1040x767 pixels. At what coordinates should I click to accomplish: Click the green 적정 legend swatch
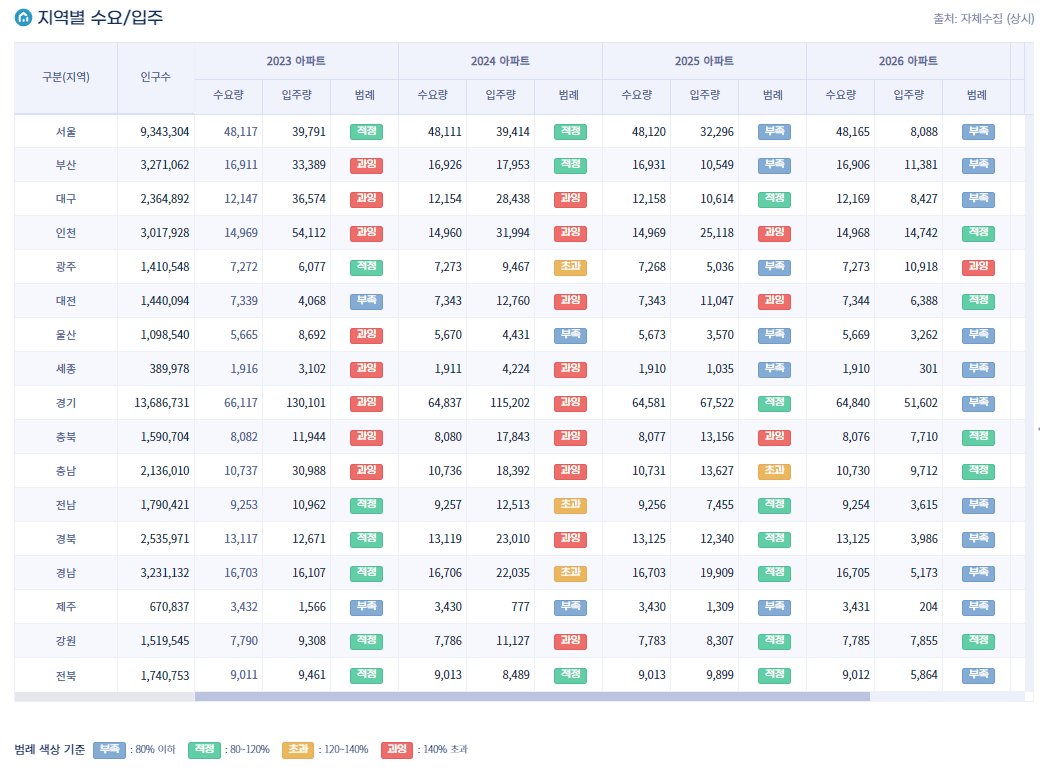pyautogui.click(x=204, y=750)
